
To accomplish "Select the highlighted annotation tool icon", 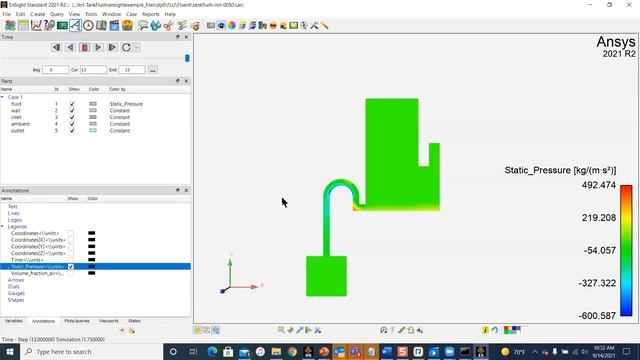I will click(75, 25).
